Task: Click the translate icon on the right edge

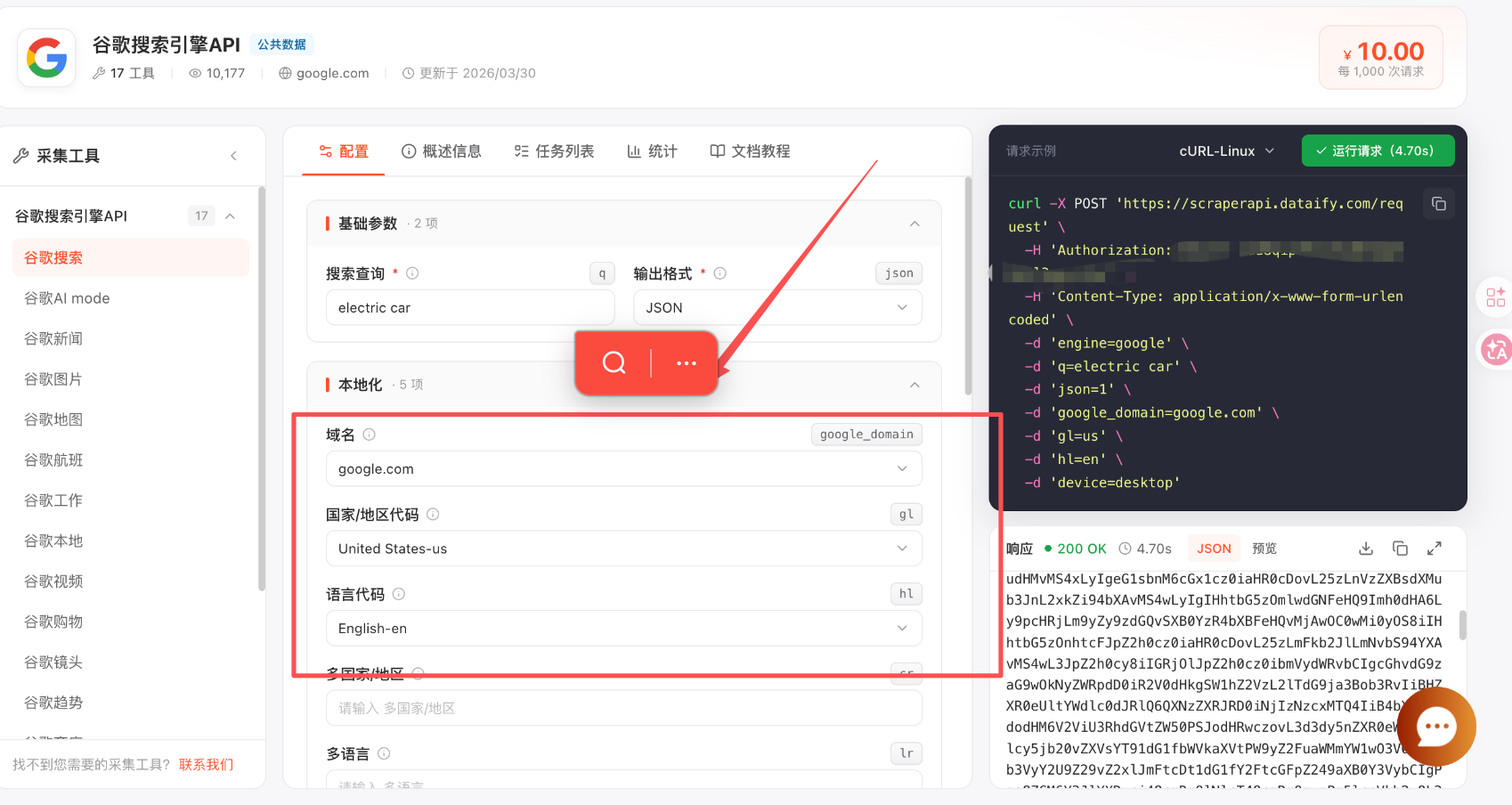Action: pos(1496,349)
